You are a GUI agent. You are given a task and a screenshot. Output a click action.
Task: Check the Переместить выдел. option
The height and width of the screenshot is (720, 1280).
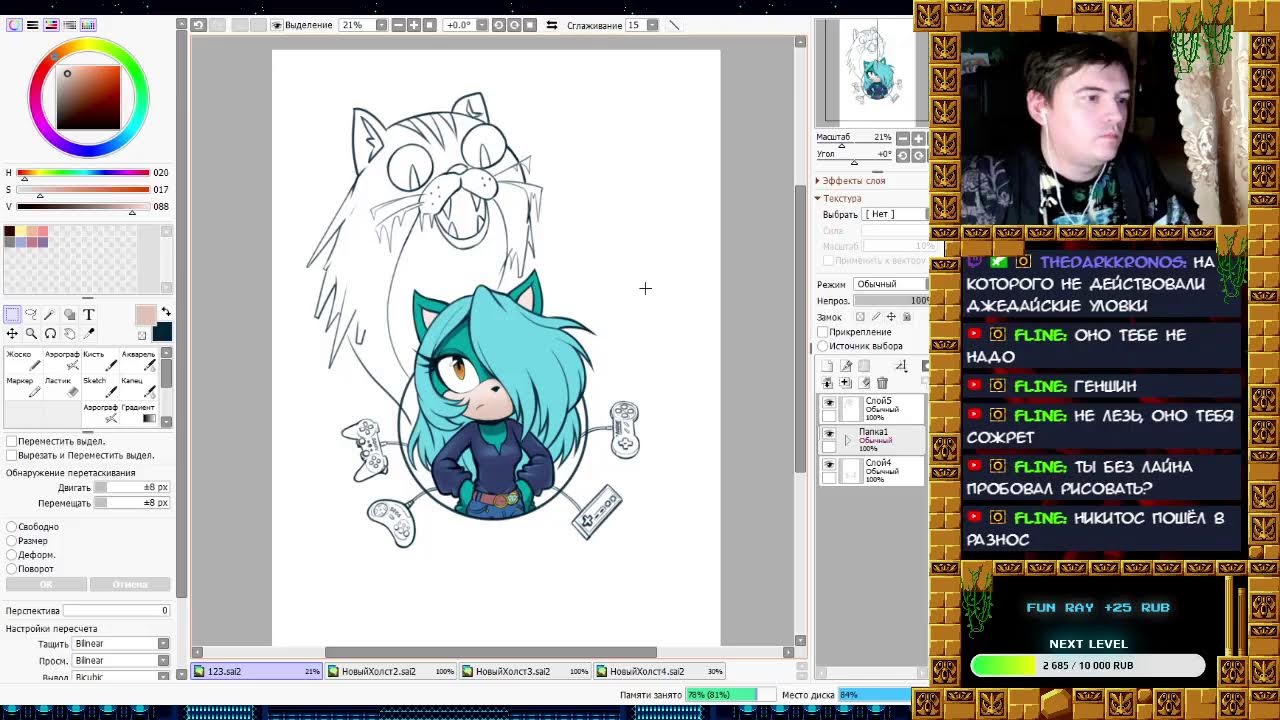pos(11,441)
